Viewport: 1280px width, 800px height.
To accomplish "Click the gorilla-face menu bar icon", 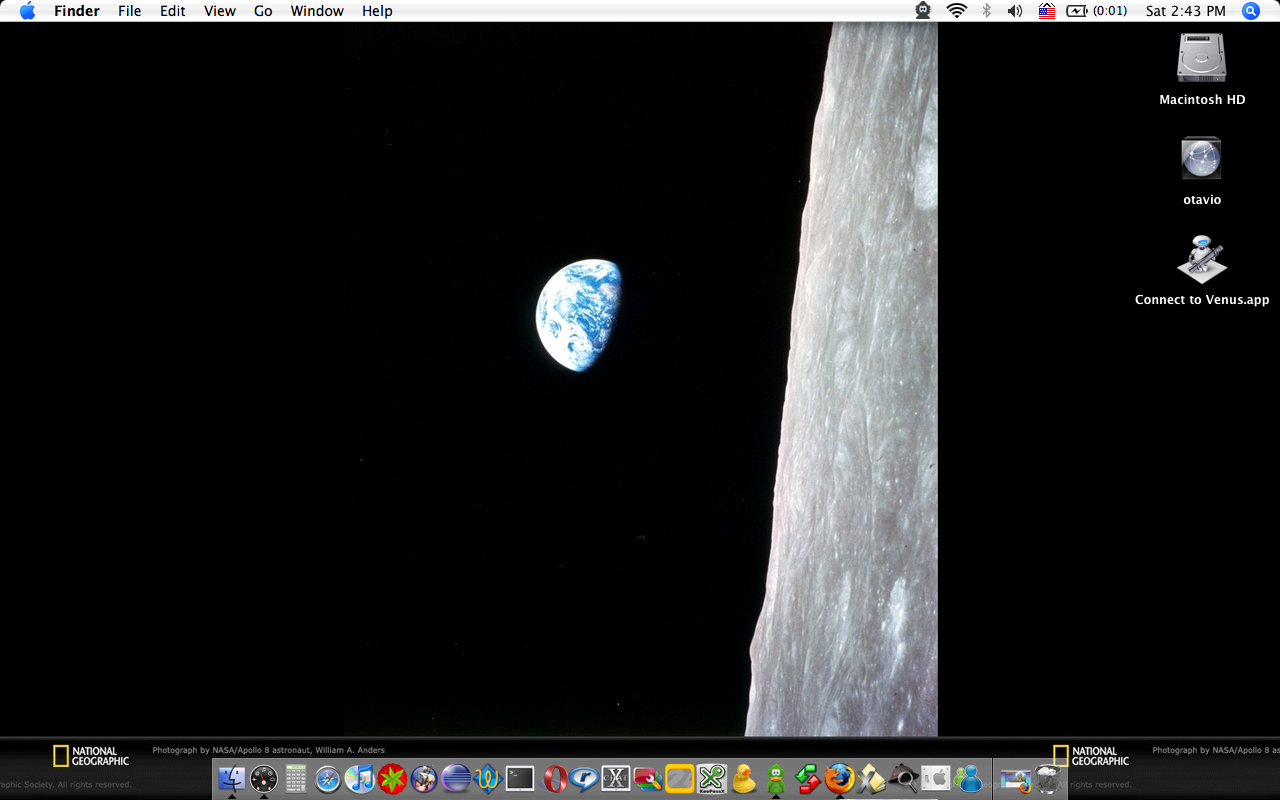I will pos(923,11).
